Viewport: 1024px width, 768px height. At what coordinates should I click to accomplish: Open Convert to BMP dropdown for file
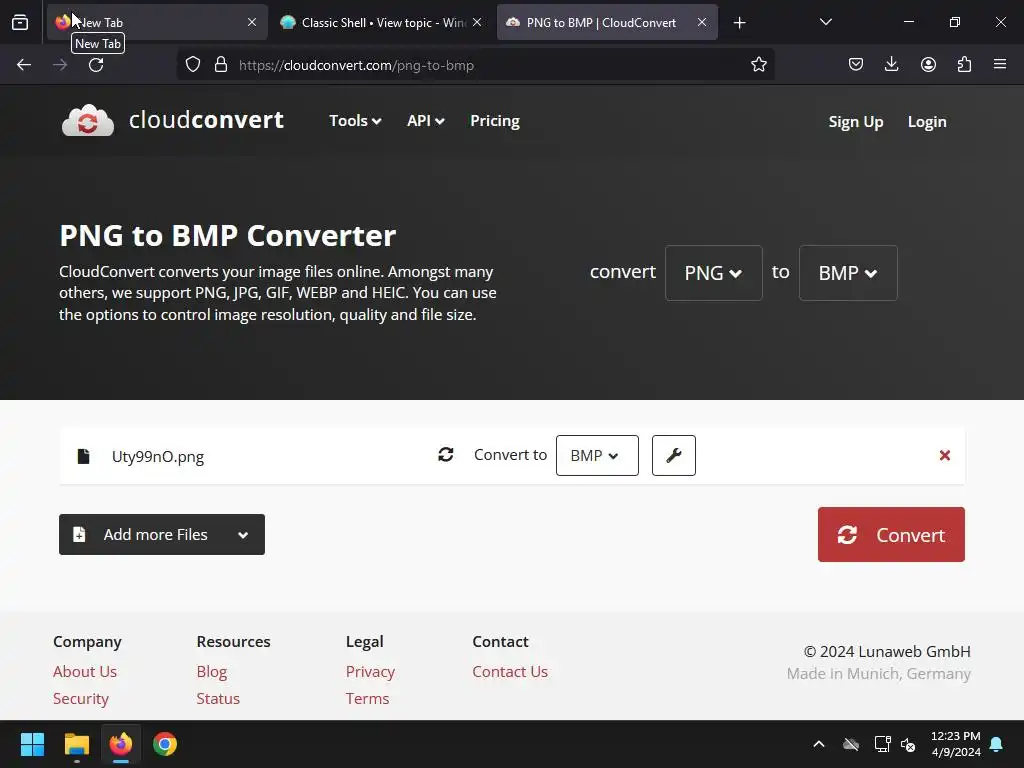[597, 455]
